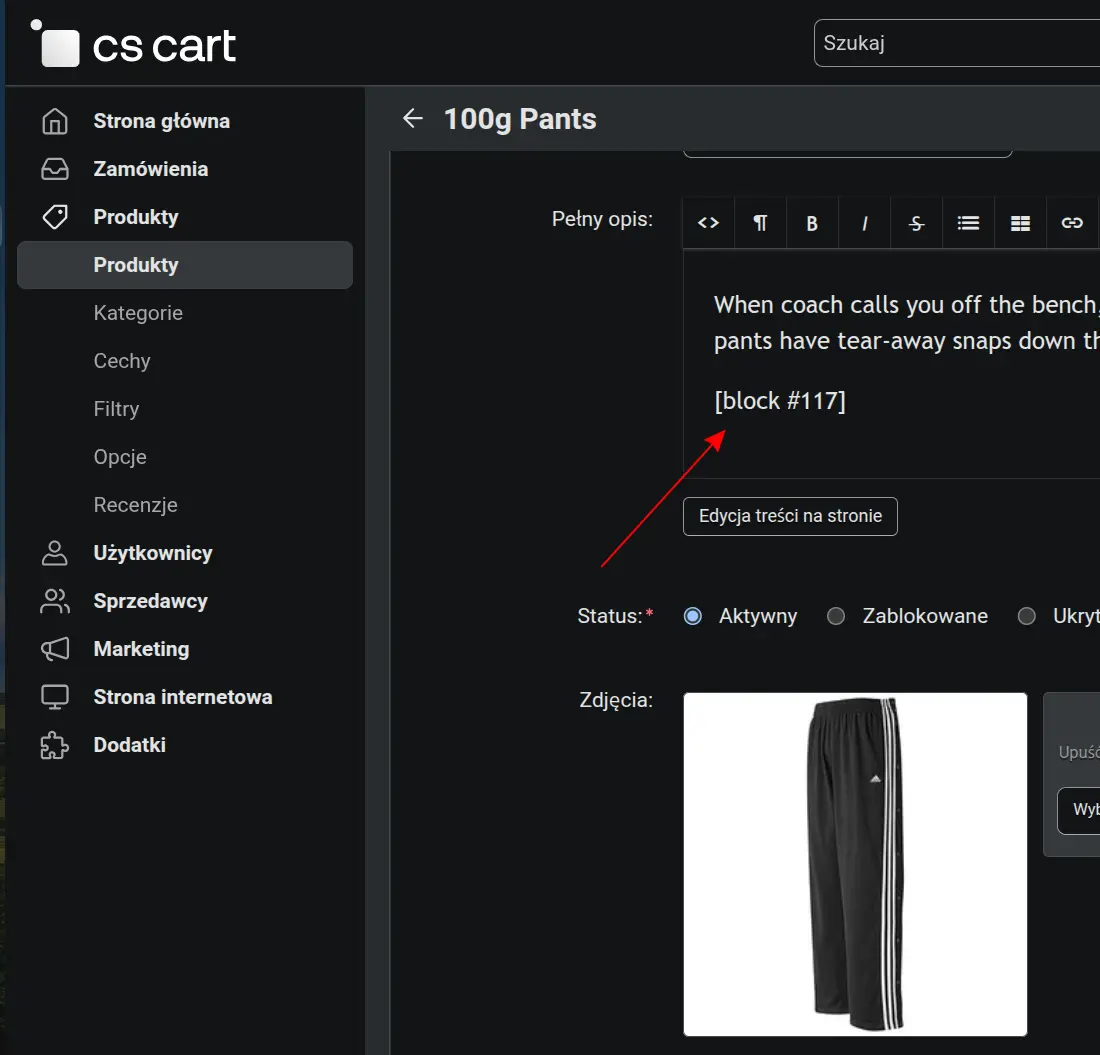Expand the Użytkownicy sidebar section

(153, 553)
